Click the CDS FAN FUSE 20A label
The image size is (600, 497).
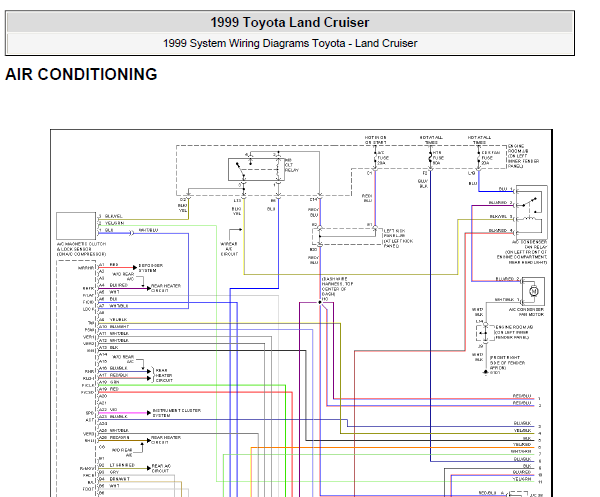[490, 158]
